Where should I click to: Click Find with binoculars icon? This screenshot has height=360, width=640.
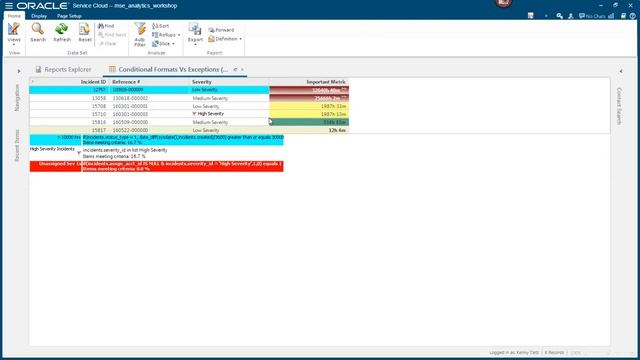(106, 26)
